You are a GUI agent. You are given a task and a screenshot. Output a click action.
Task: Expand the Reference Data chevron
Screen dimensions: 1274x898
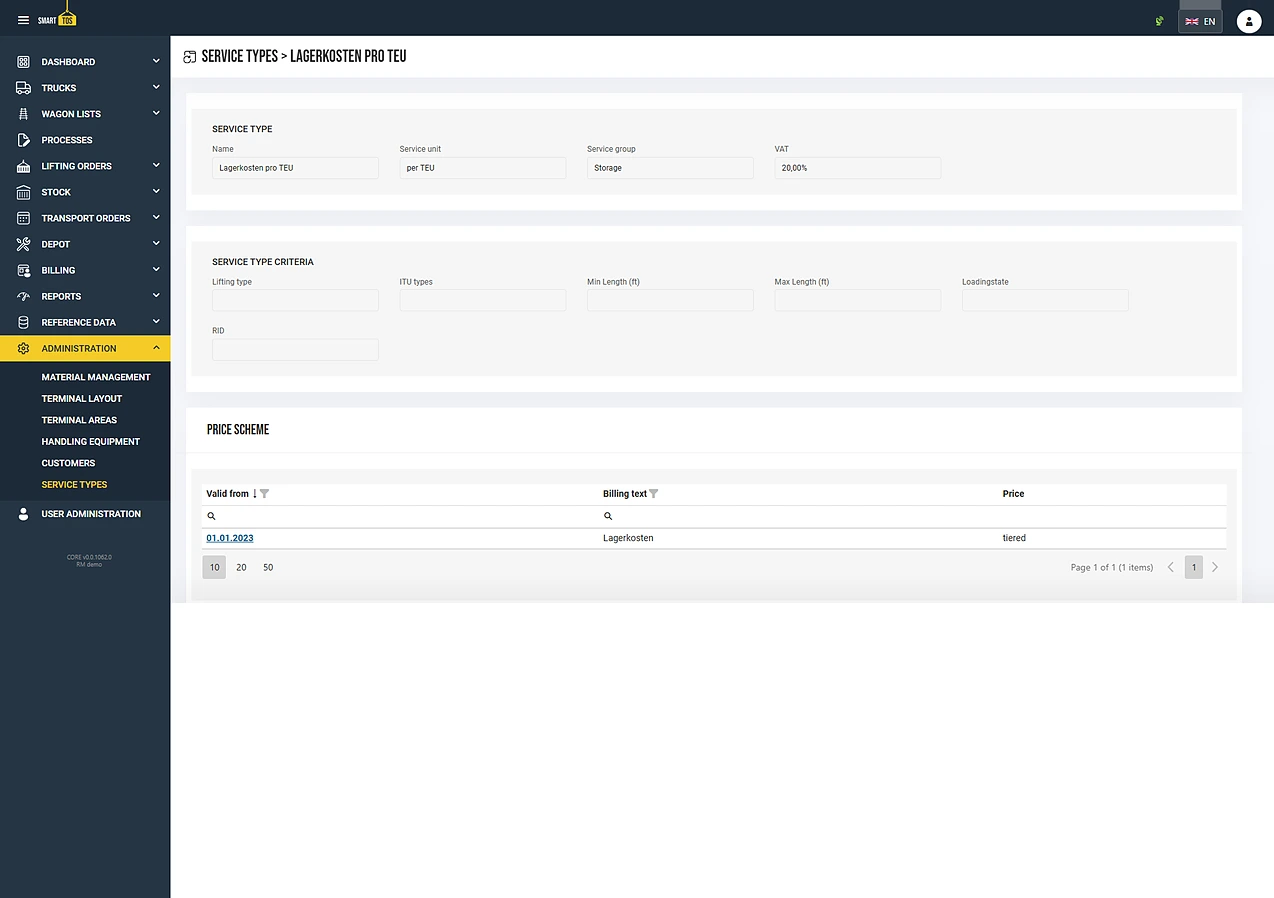(x=156, y=321)
